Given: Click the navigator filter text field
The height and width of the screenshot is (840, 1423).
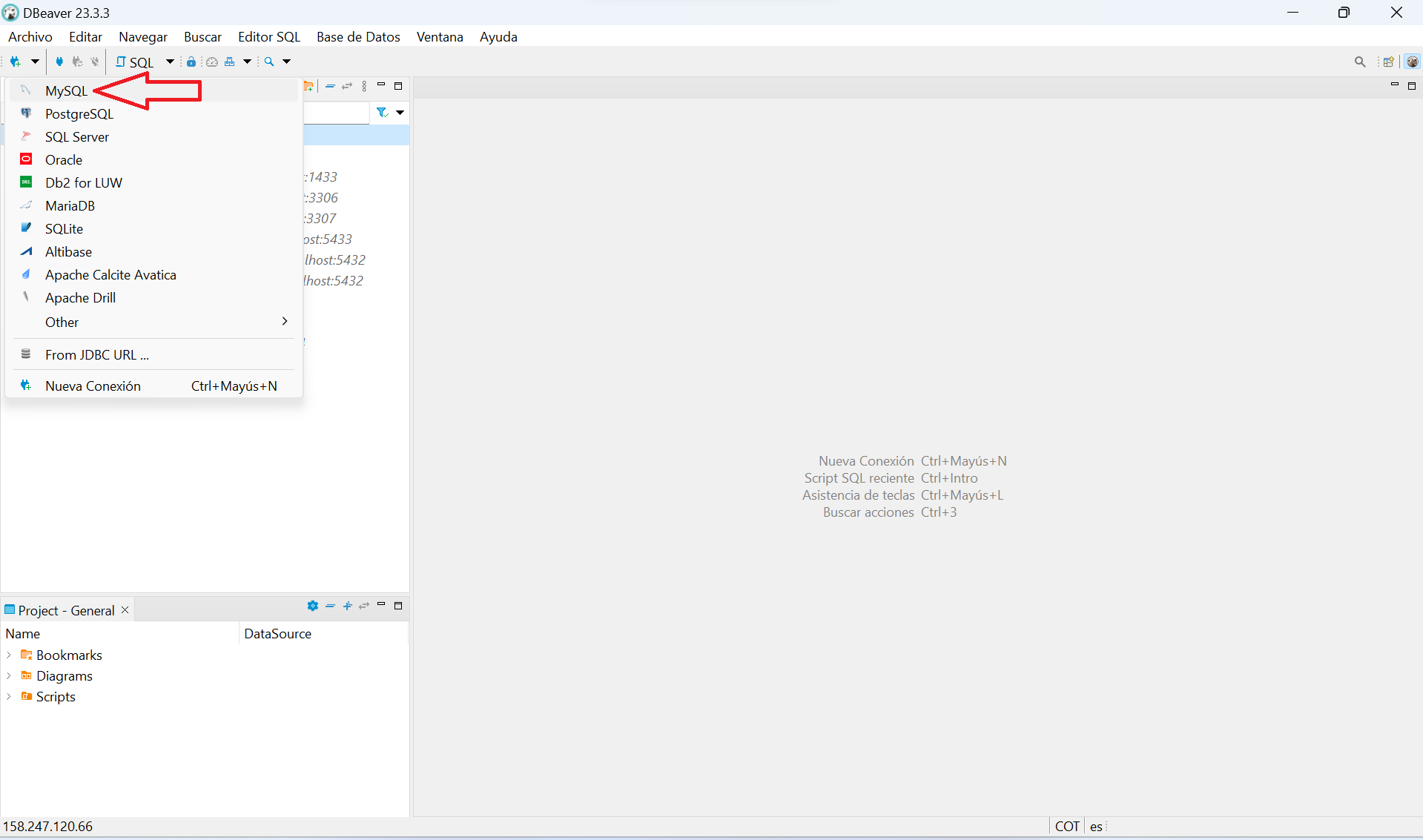Looking at the screenshot, I should click(336, 113).
